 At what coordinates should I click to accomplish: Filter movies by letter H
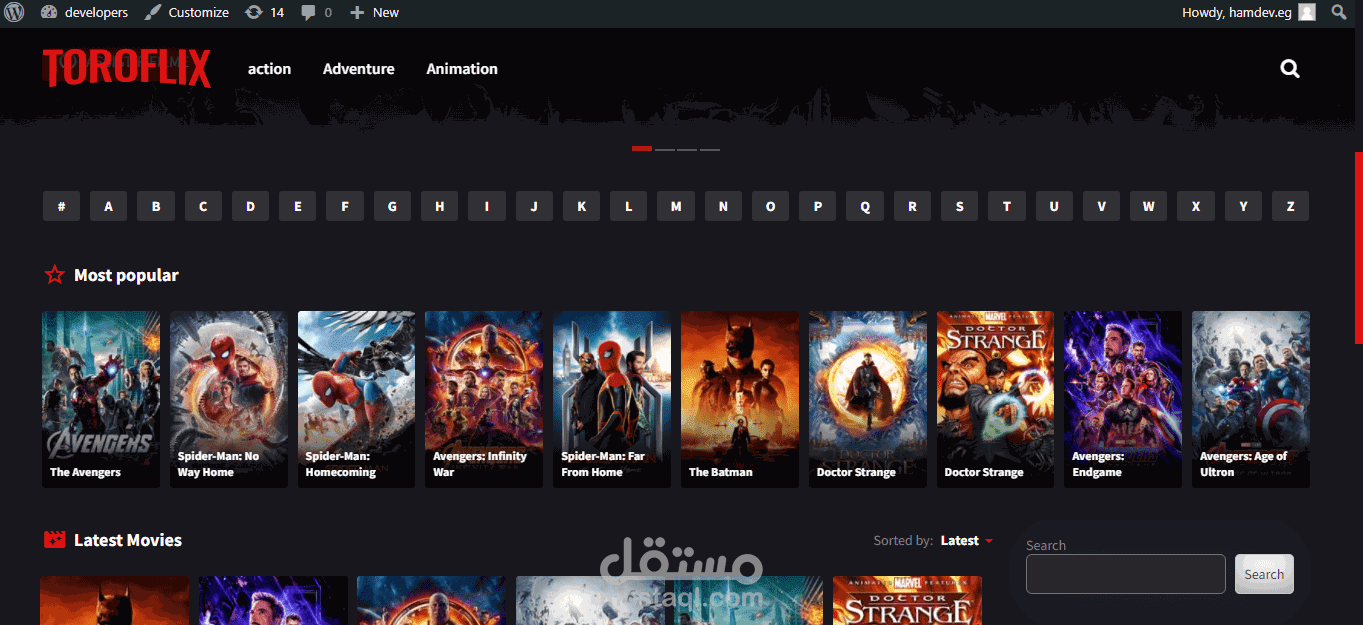pyautogui.click(x=439, y=206)
